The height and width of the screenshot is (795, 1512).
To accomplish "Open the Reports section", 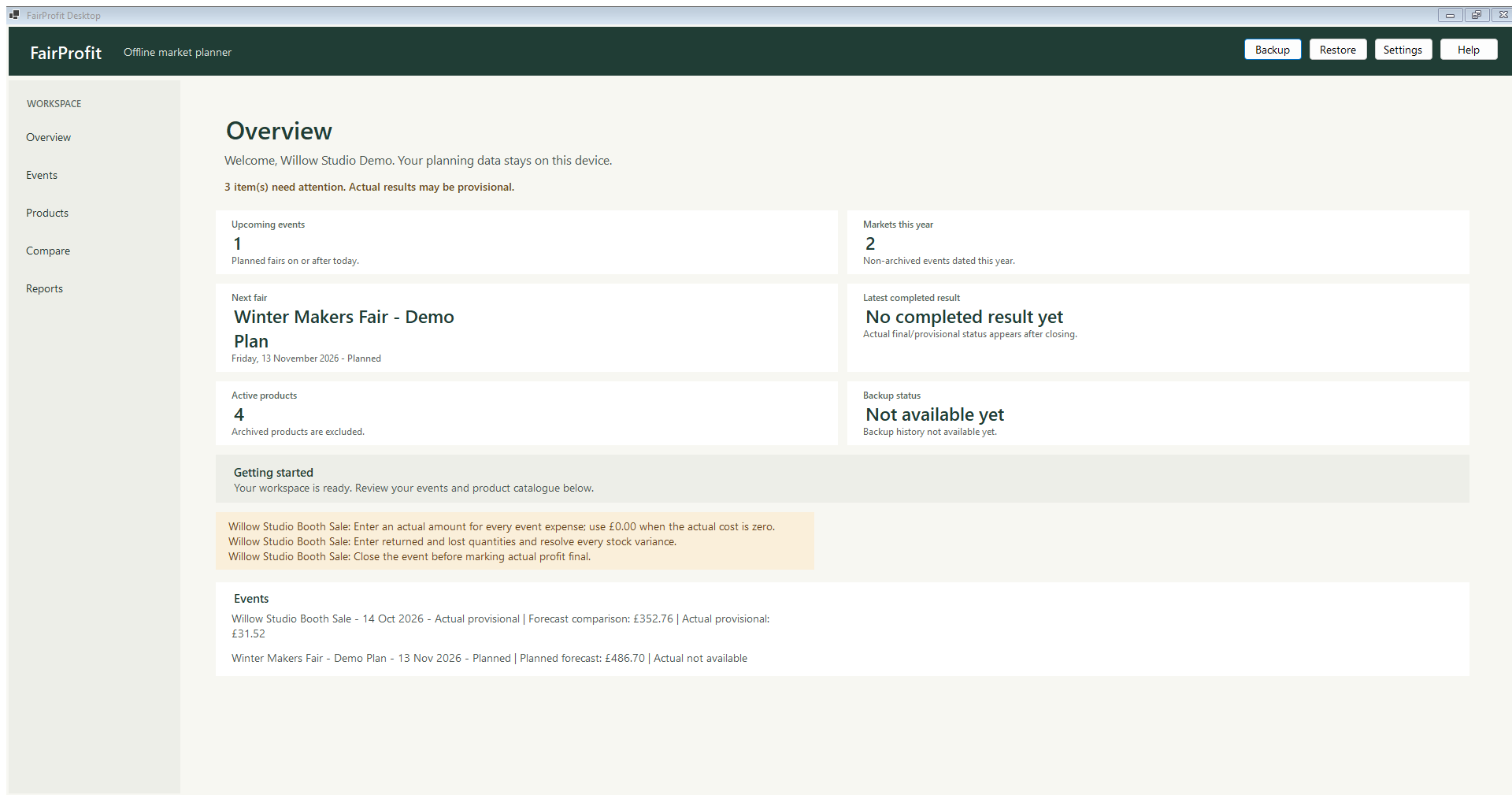I will (45, 288).
